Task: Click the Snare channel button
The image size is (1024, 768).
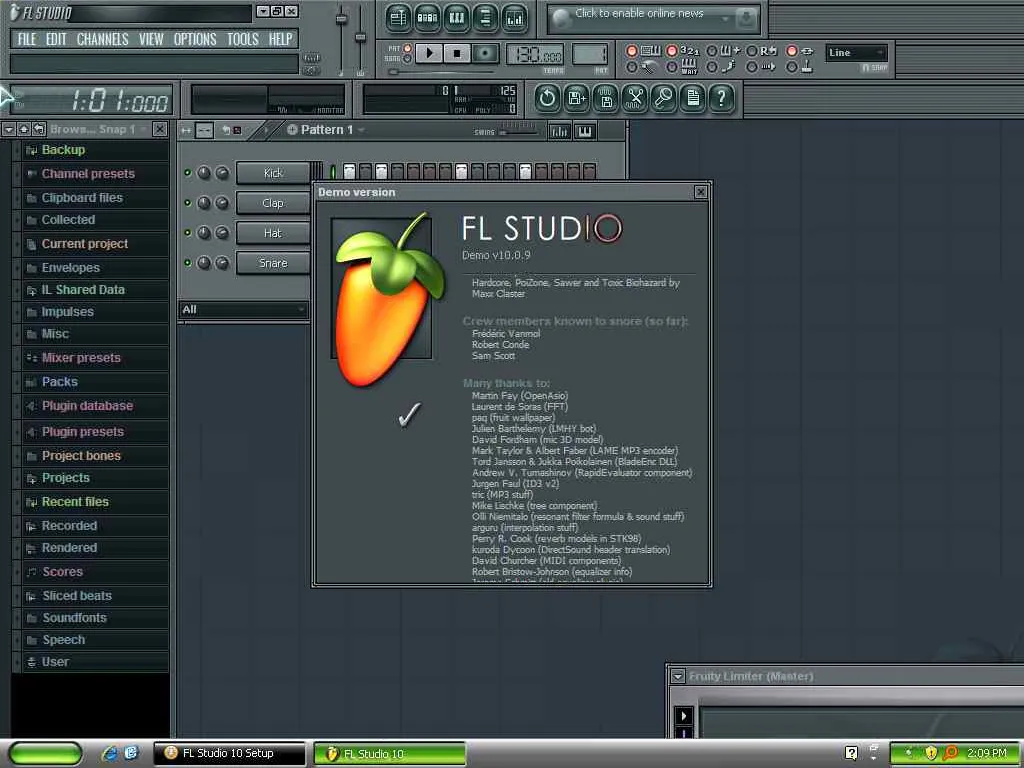Action: point(273,263)
